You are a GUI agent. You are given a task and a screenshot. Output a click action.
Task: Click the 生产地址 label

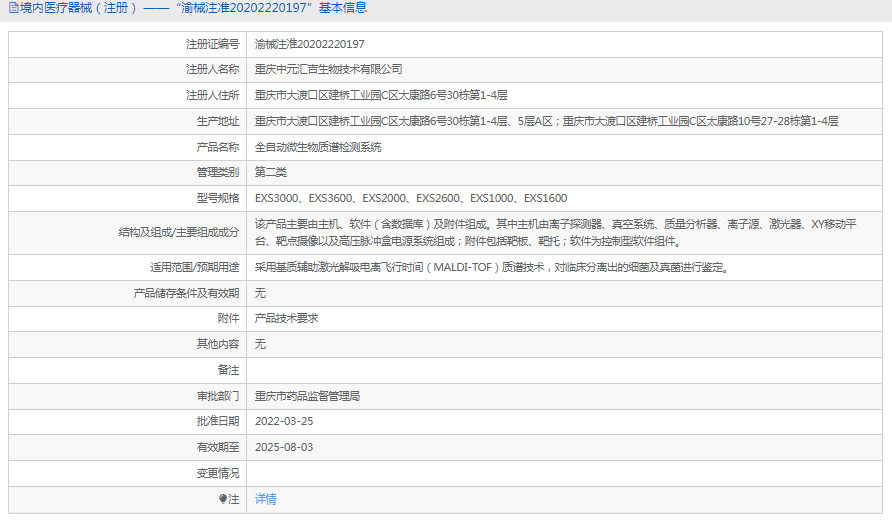(218, 121)
